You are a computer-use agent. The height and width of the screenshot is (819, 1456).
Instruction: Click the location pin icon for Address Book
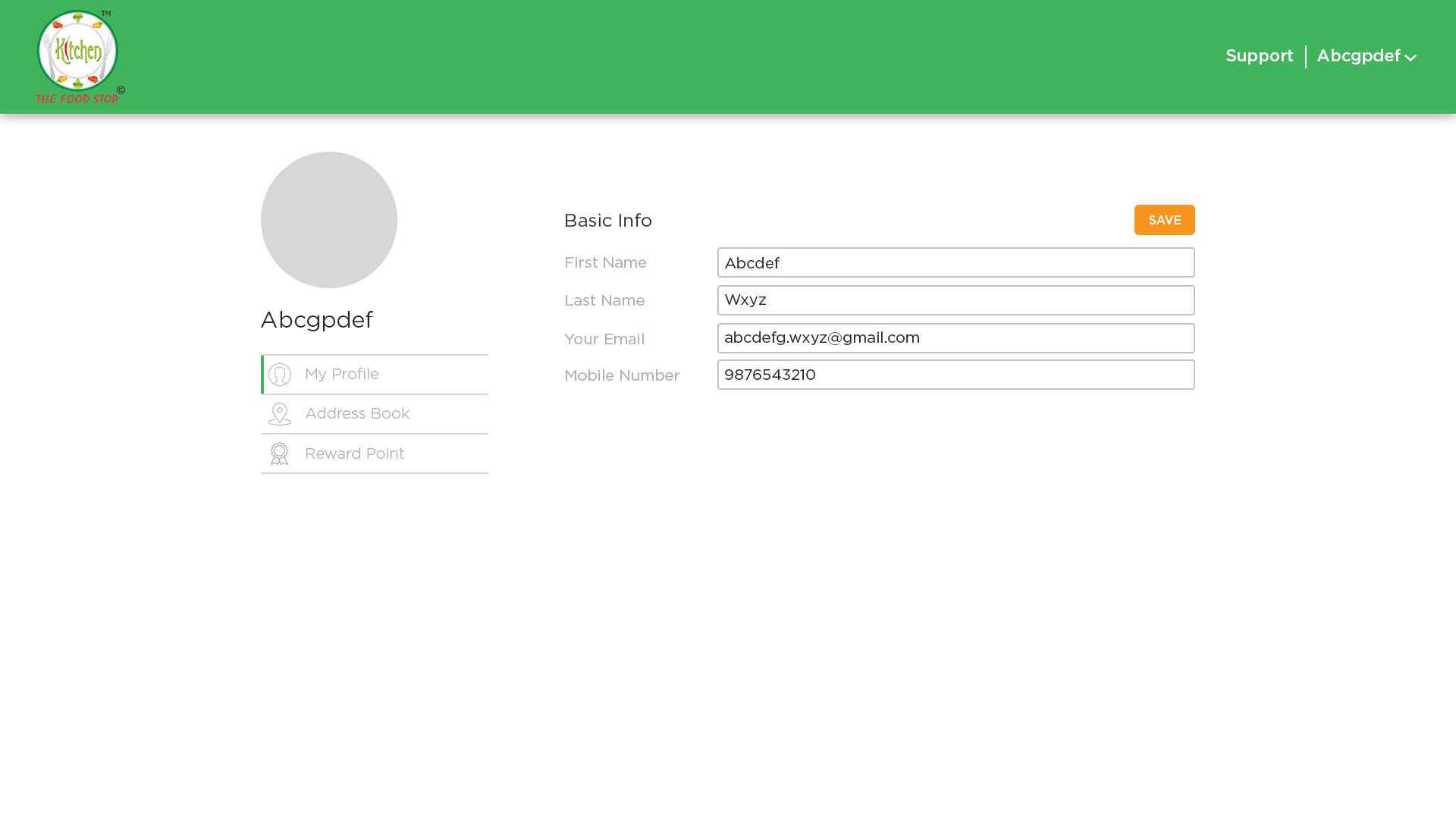click(x=280, y=414)
